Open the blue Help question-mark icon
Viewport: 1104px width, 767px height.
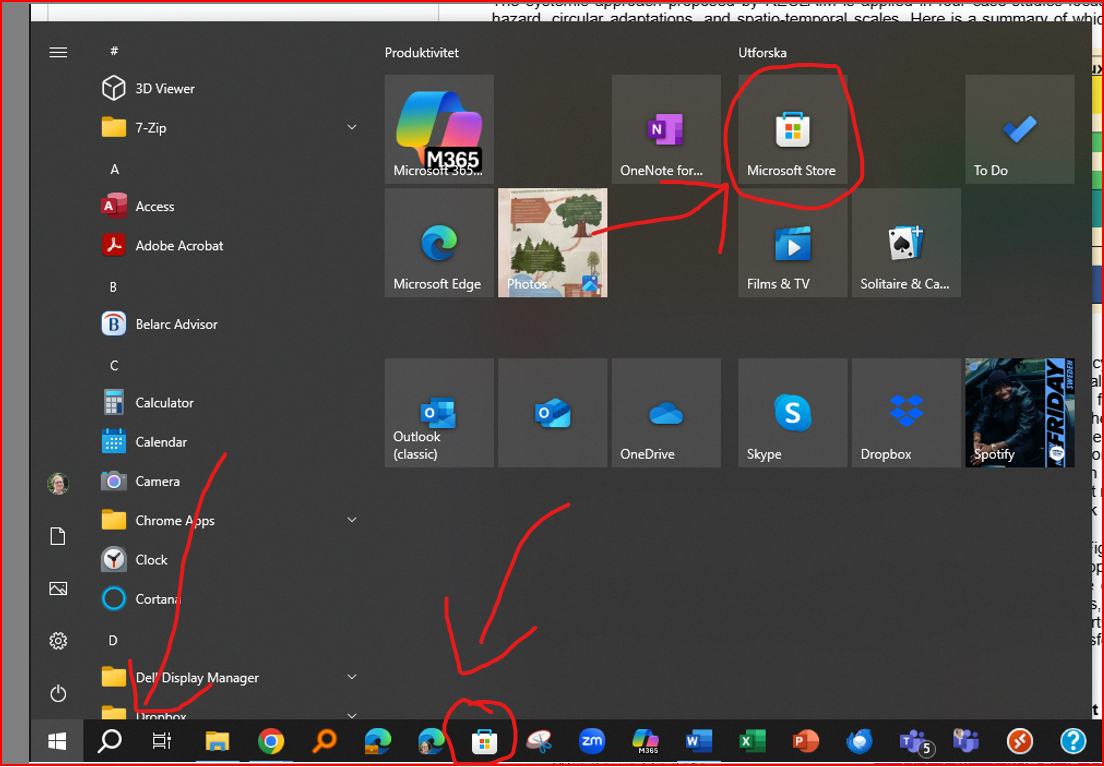click(1073, 741)
